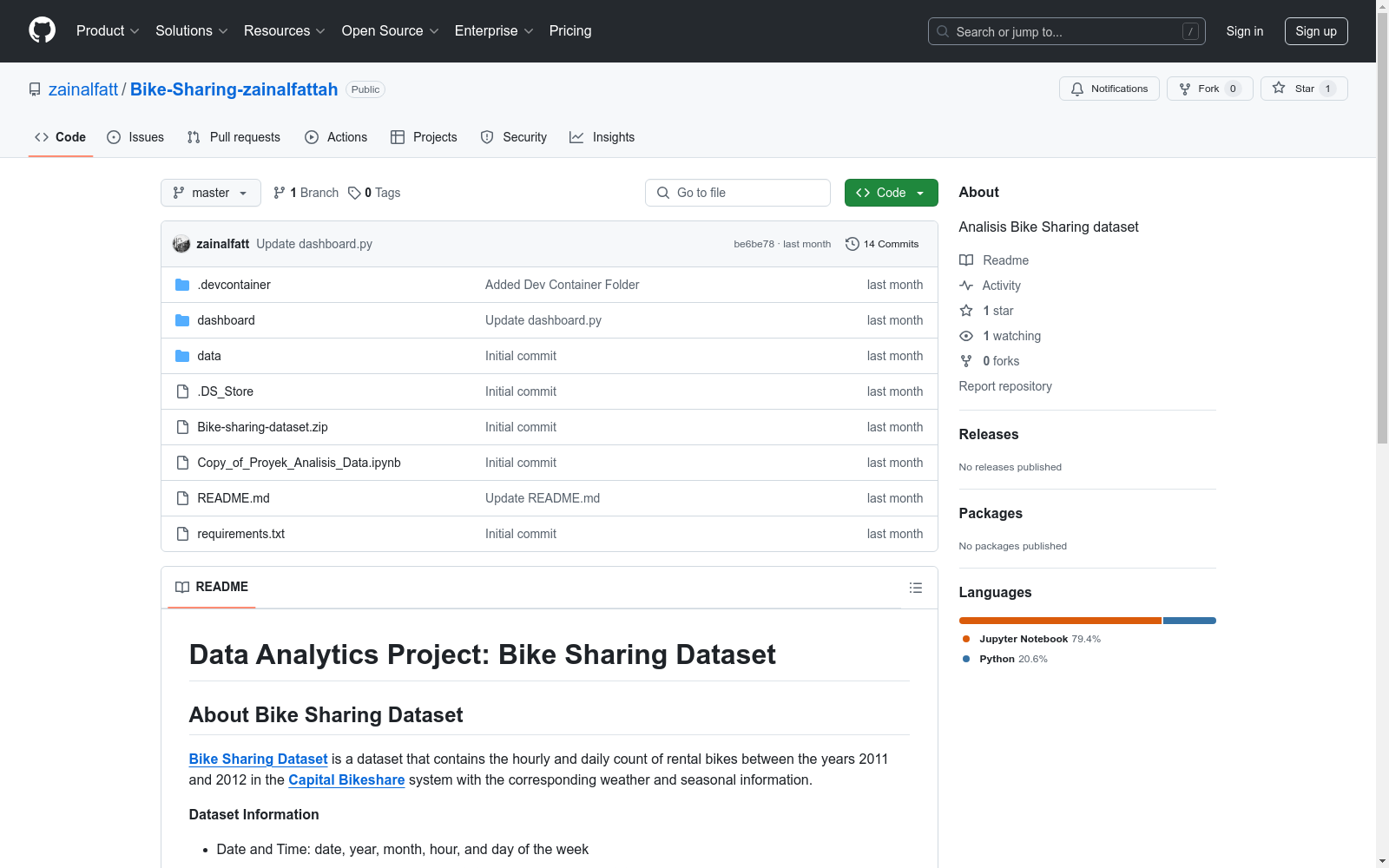Open the master branch selector dropdown
The height and width of the screenshot is (868, 1389).
pos(211,193)
